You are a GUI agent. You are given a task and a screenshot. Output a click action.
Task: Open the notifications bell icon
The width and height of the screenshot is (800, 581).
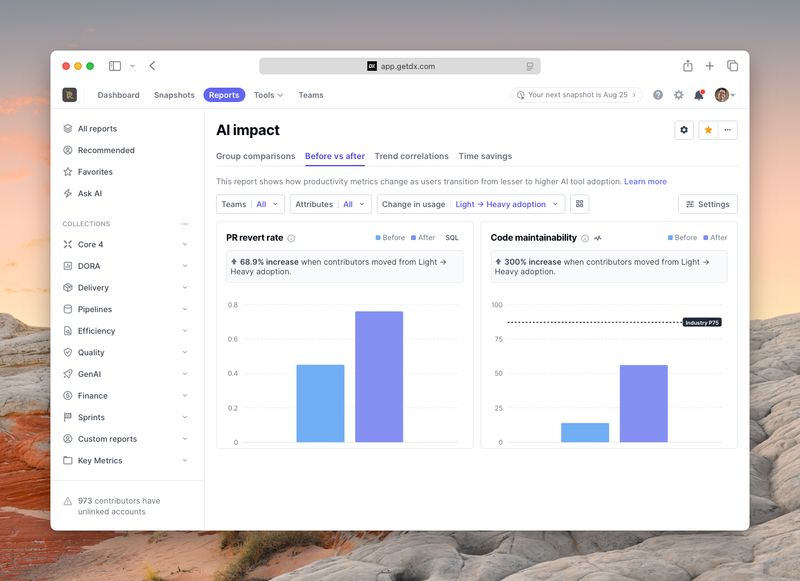pyautogui.click(x=699, y=95)
